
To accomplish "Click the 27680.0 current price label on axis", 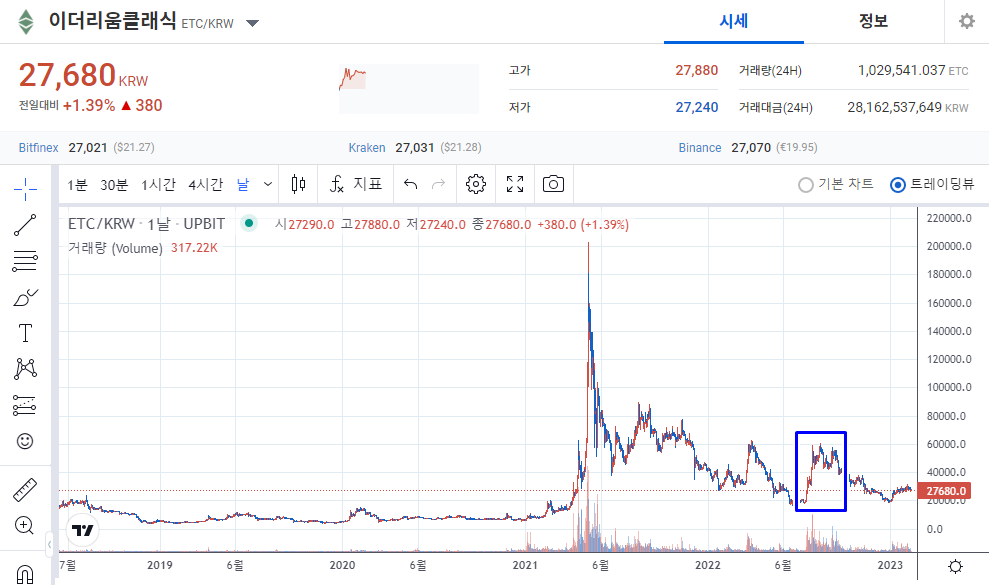I will pyautogui.click(x=944, y=491).
